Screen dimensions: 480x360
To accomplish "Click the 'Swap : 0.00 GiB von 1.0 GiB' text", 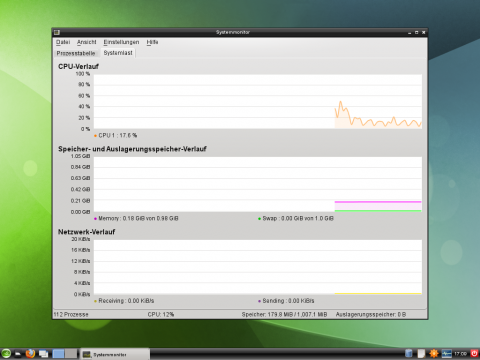I will (x=298, y=218).
